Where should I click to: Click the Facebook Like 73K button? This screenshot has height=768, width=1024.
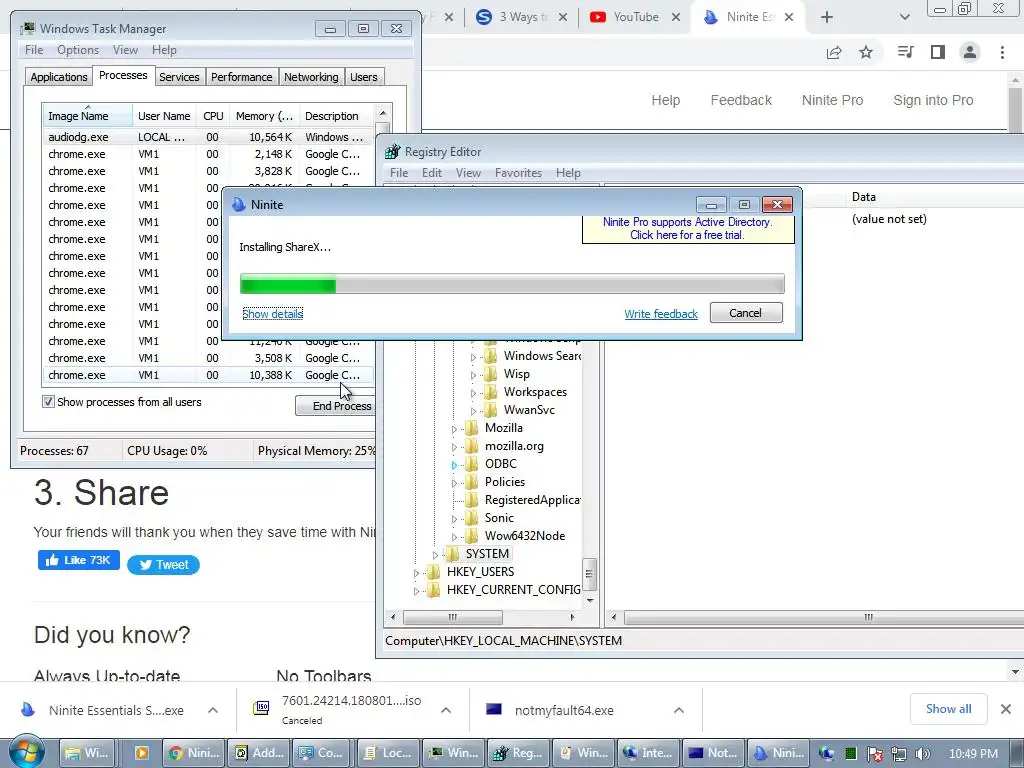(79, 560)
